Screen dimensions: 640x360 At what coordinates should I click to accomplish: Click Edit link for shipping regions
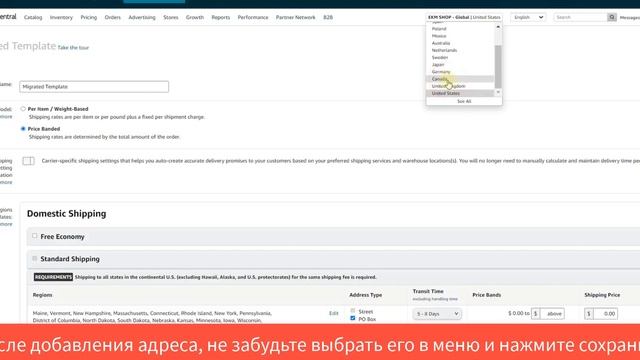tap(333, 313)
